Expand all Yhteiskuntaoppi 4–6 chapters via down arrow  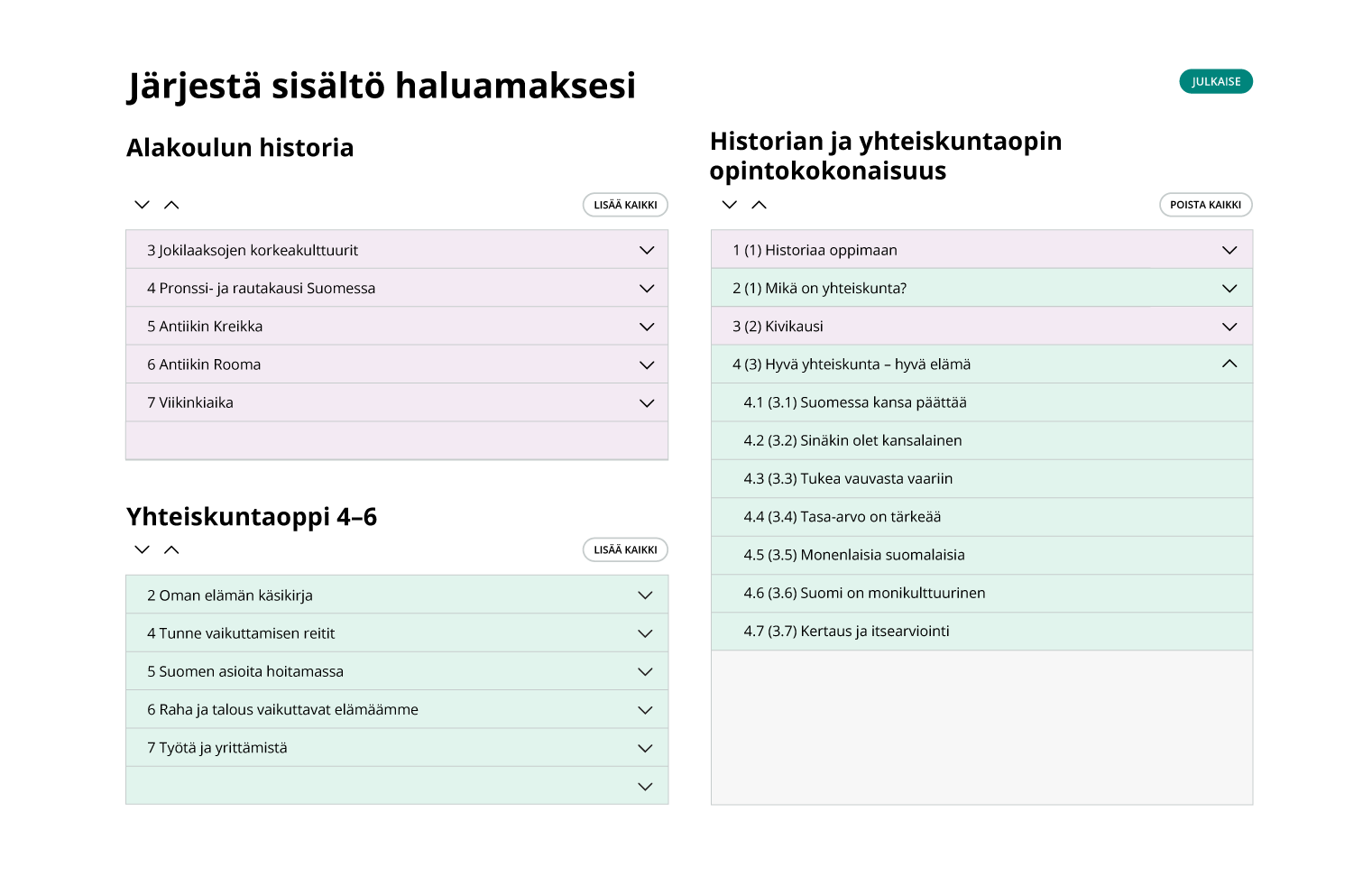[x=142, y=549]
